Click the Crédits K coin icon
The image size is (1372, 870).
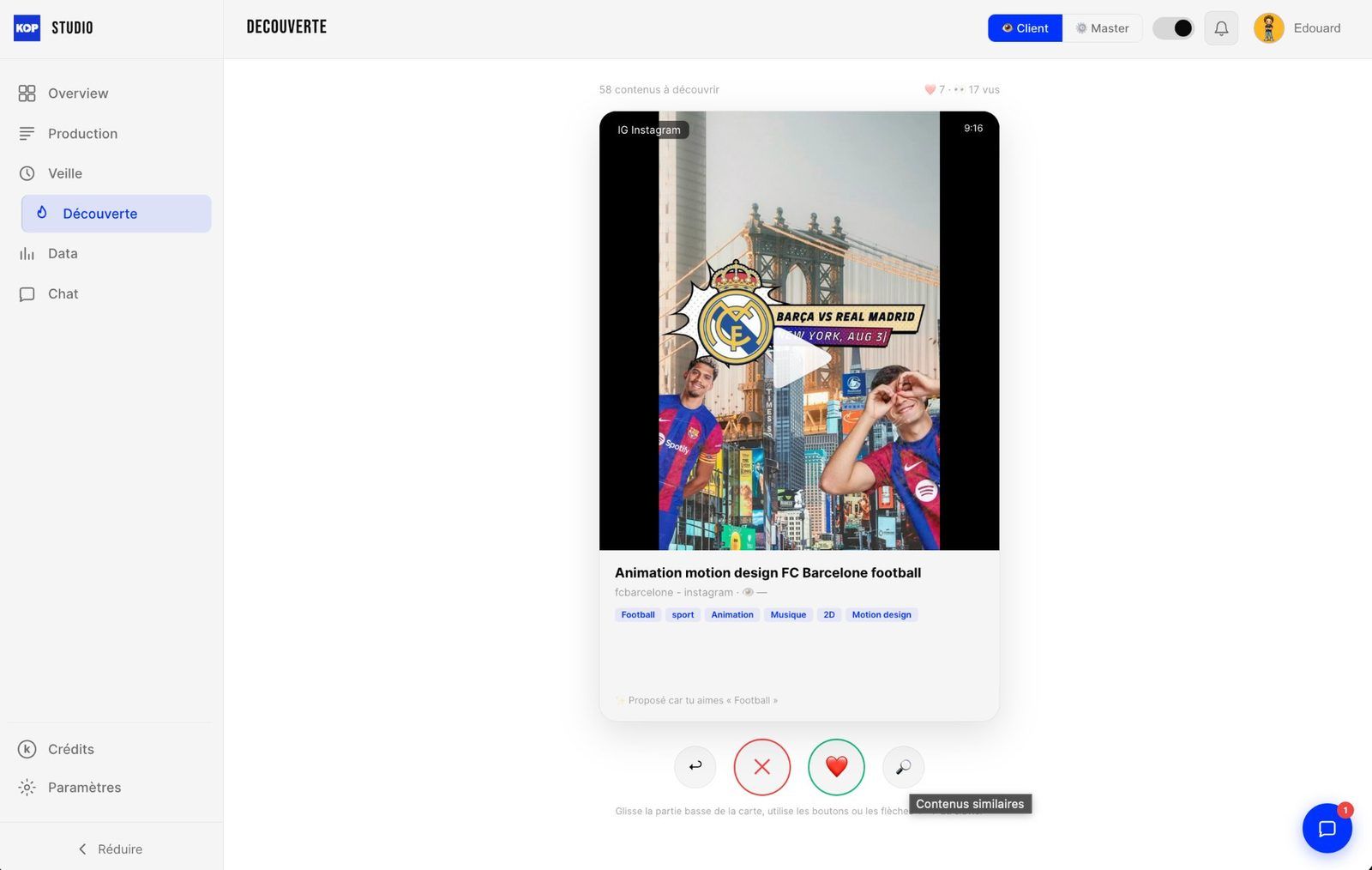click(x=27, y=749)
